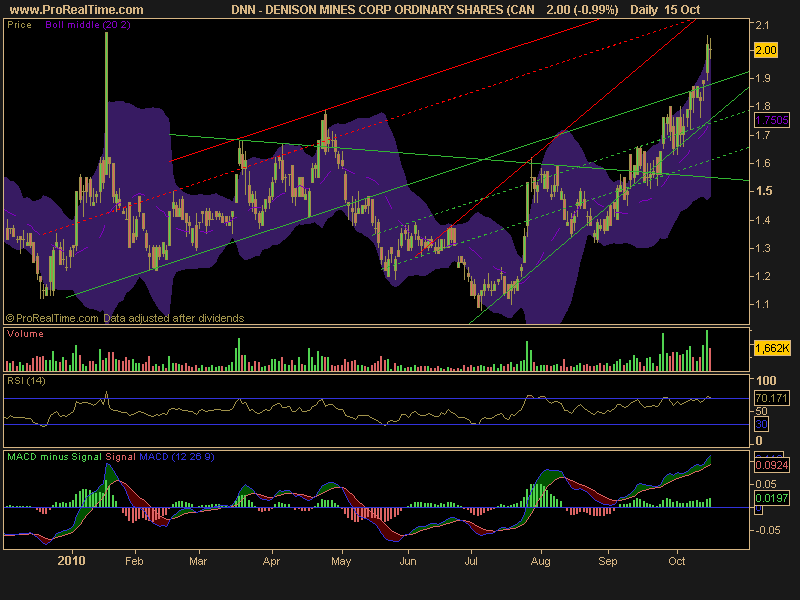Screen dimensions: 800x600
Task: Click the www.ProRealTime.com header text
Action: point(77,9)
